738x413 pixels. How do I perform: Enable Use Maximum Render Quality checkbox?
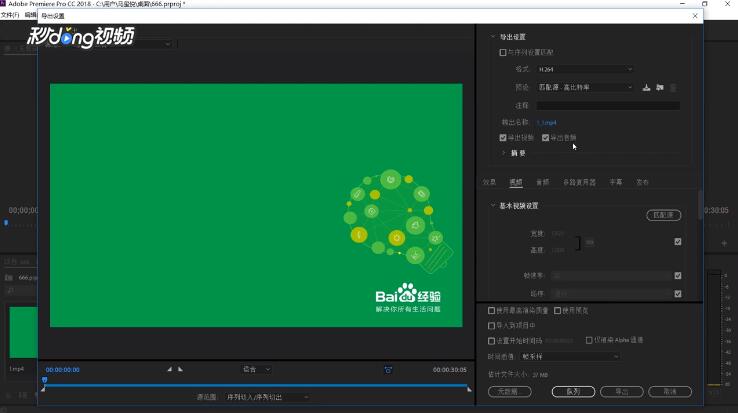click(491, 310)
